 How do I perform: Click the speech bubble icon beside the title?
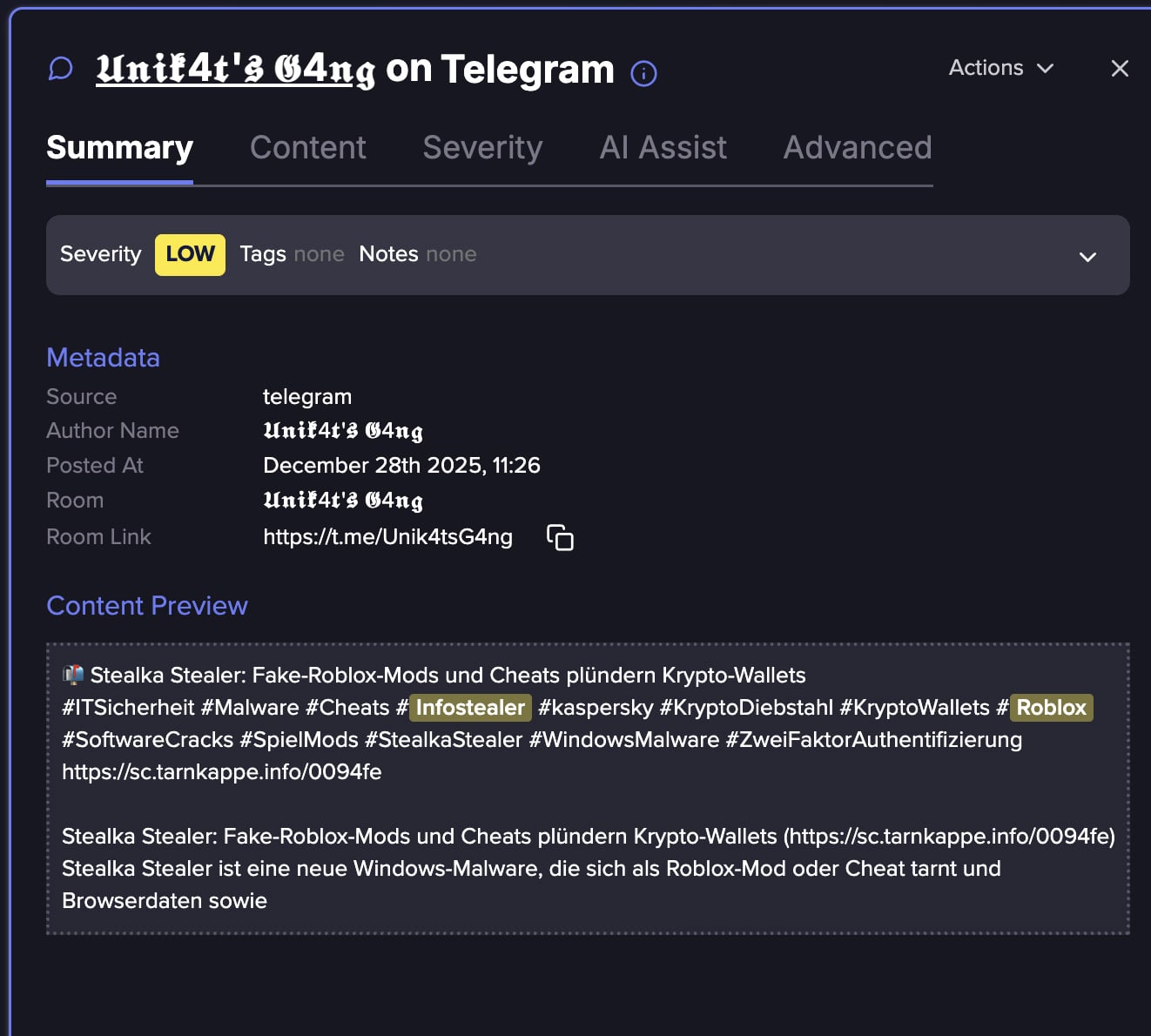point(59,68)
